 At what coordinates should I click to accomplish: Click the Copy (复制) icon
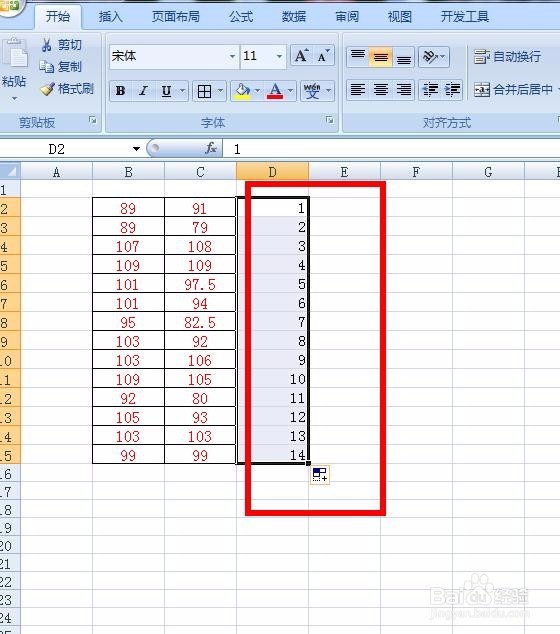47,66
